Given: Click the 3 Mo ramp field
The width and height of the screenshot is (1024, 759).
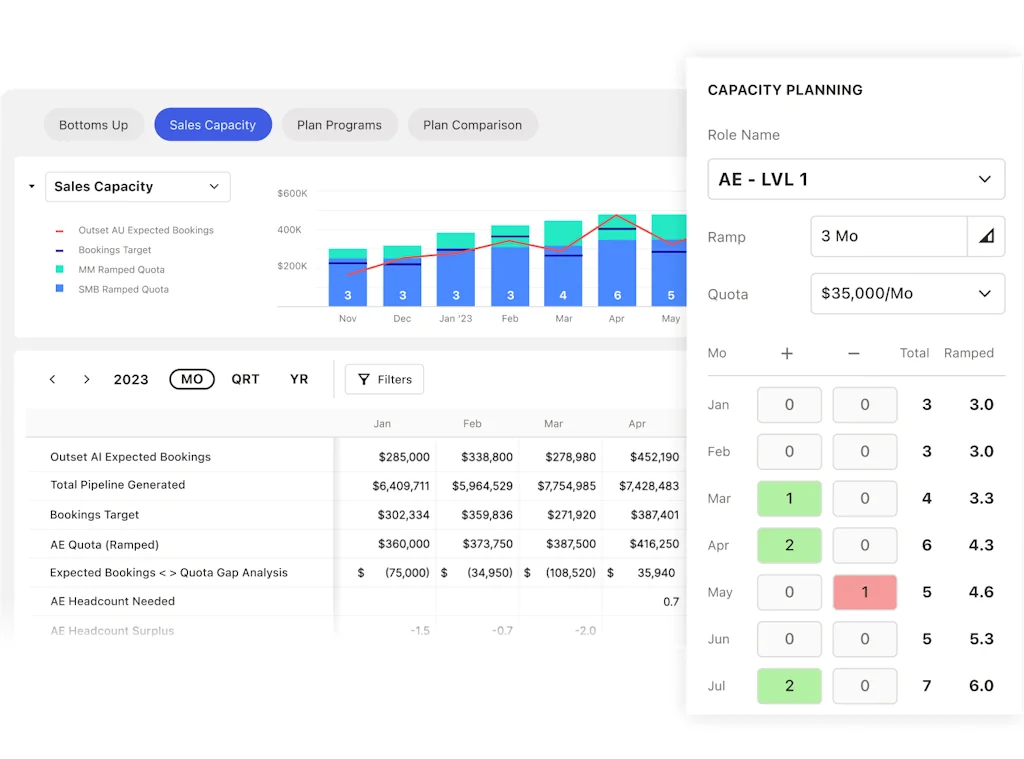Looking at the screenshot, I should tap(888, 237).
